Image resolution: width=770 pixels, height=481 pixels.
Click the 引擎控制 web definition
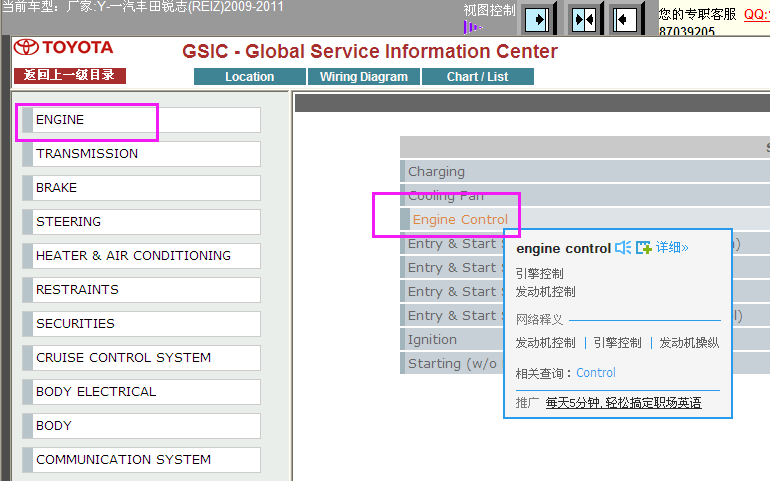[x=617, y=343]
